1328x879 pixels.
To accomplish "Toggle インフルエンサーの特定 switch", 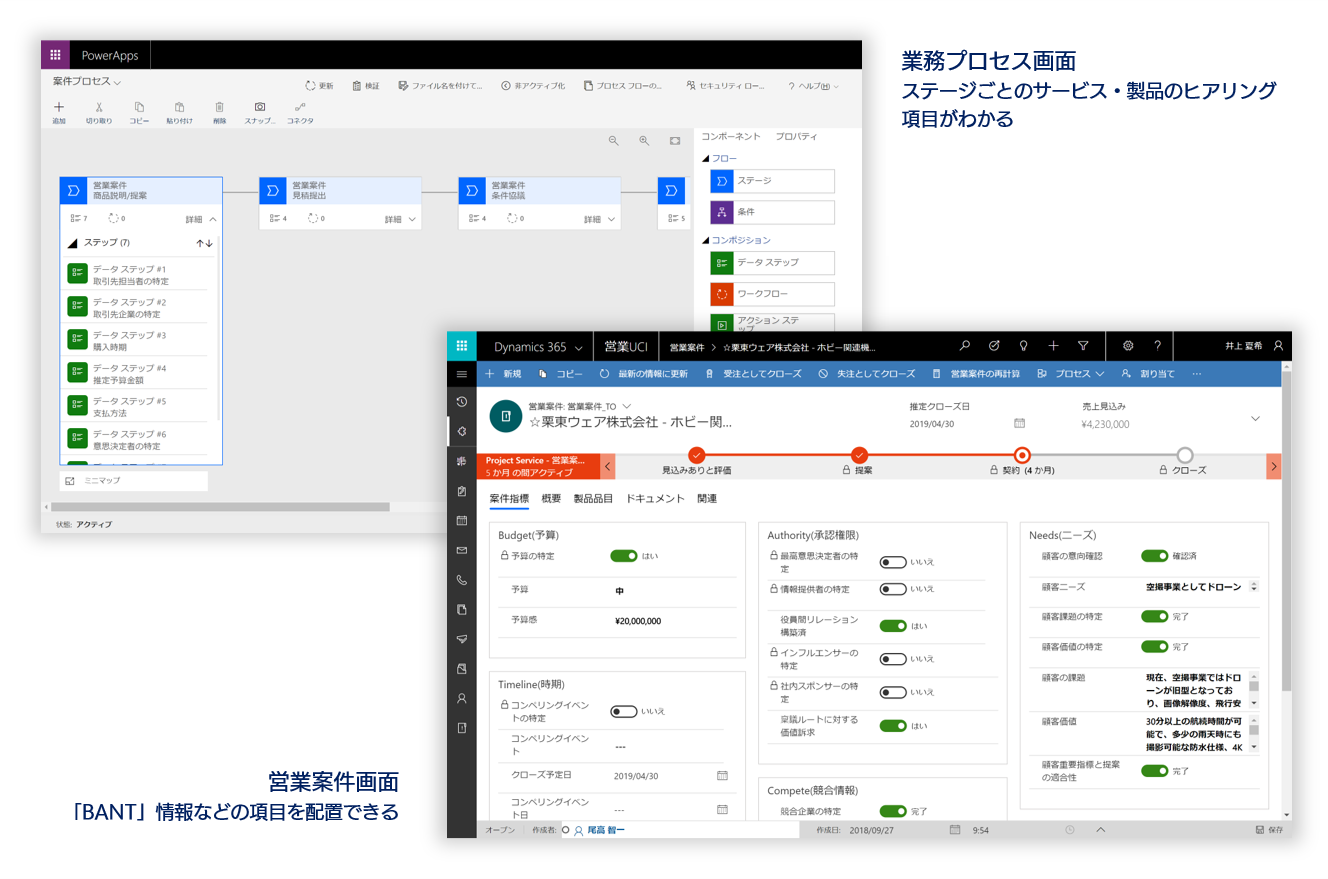I will click(x=893, y=659).
